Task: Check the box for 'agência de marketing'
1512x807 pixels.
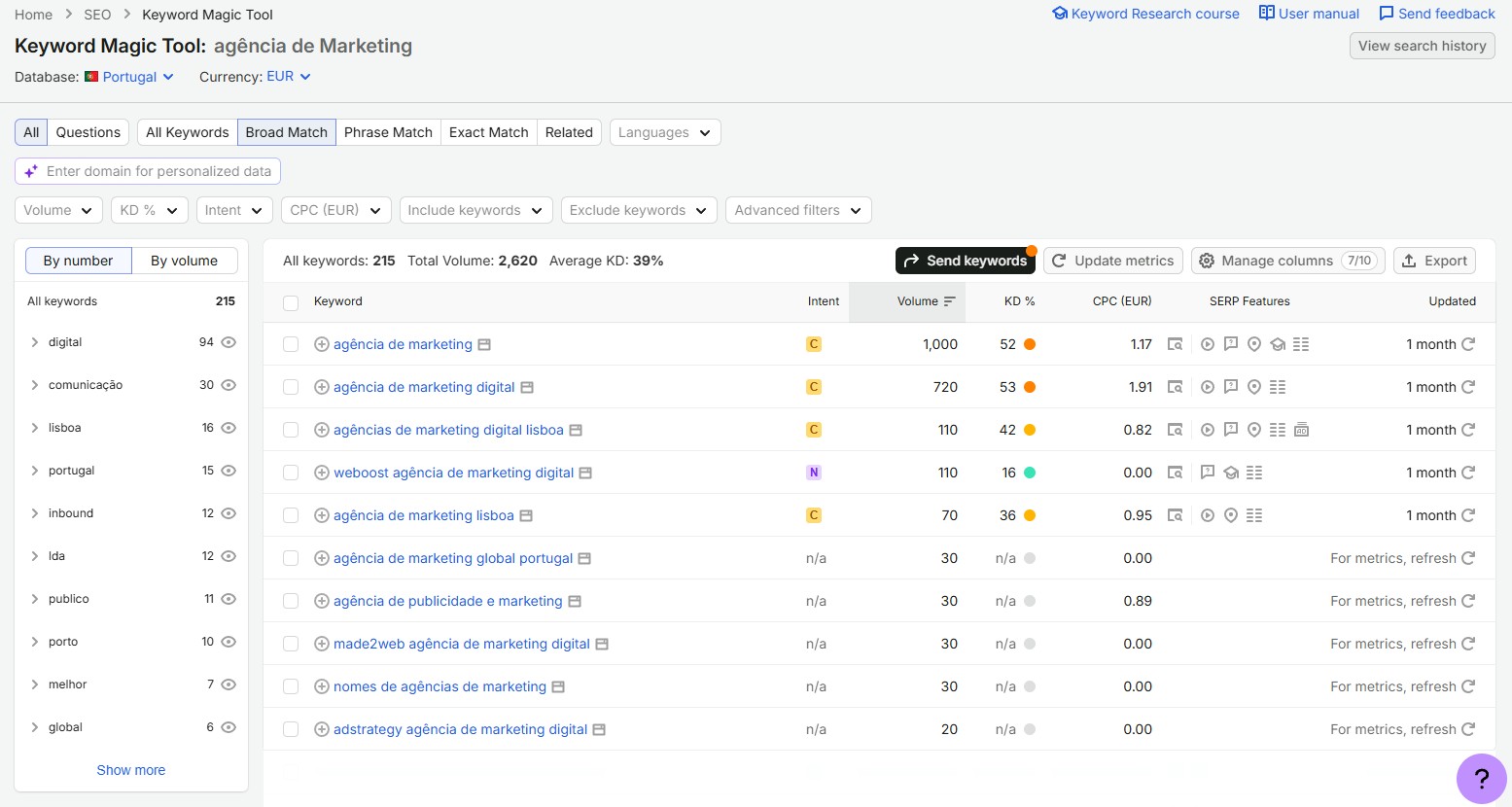Action: tap(290, 344)
